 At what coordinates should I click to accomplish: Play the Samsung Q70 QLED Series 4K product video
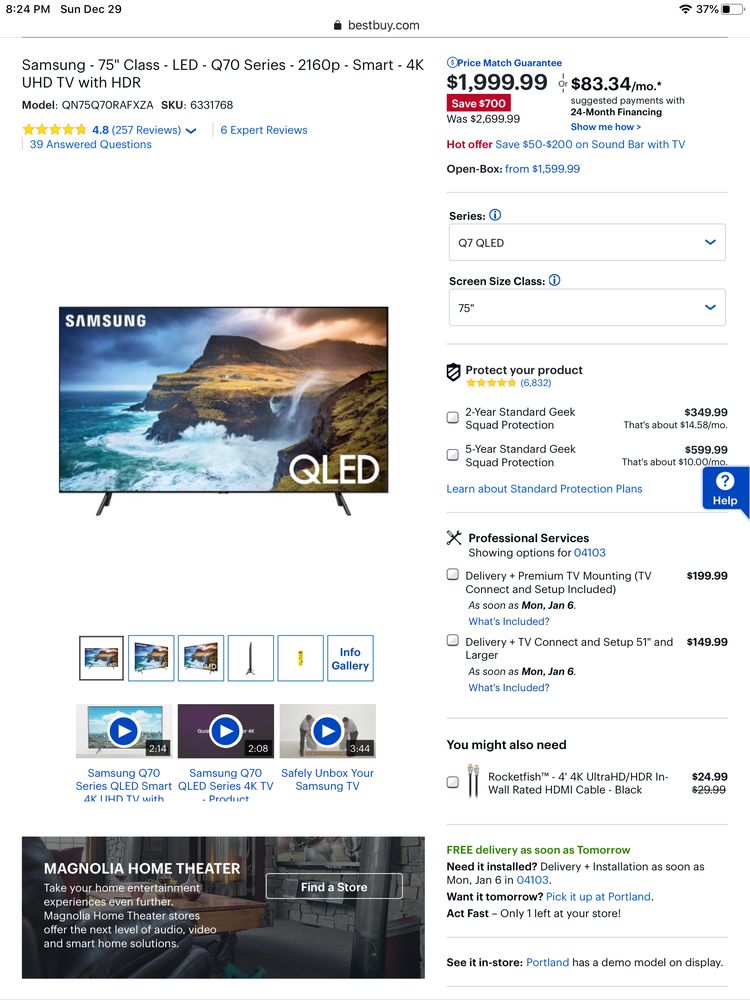coord(225,731)
